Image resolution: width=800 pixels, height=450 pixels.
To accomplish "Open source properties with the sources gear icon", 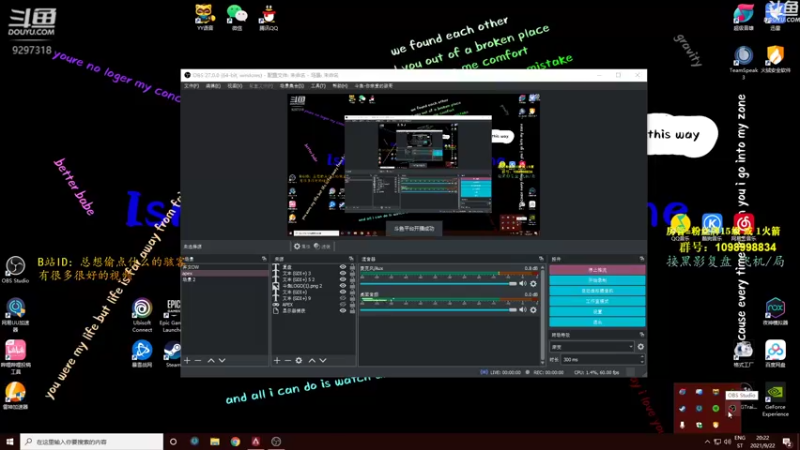I will pos(298,361).
